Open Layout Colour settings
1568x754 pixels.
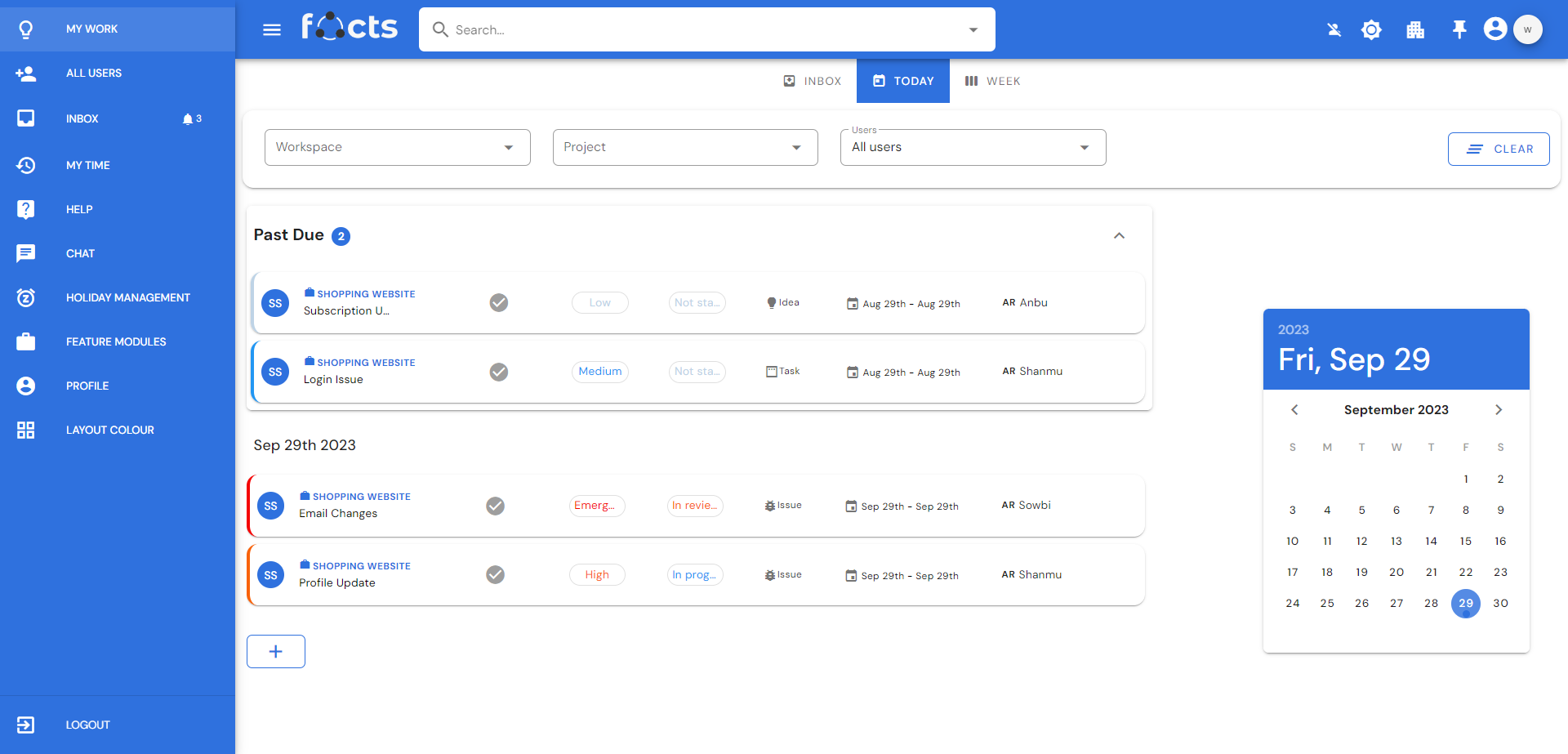[x=109, y=430]
